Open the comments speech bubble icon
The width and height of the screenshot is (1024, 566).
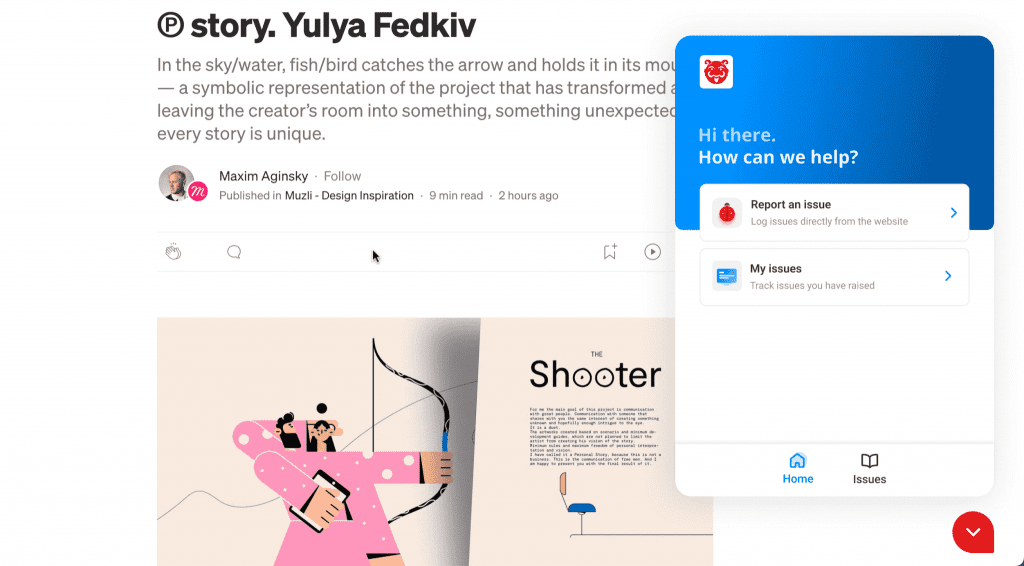pos(234,252)
